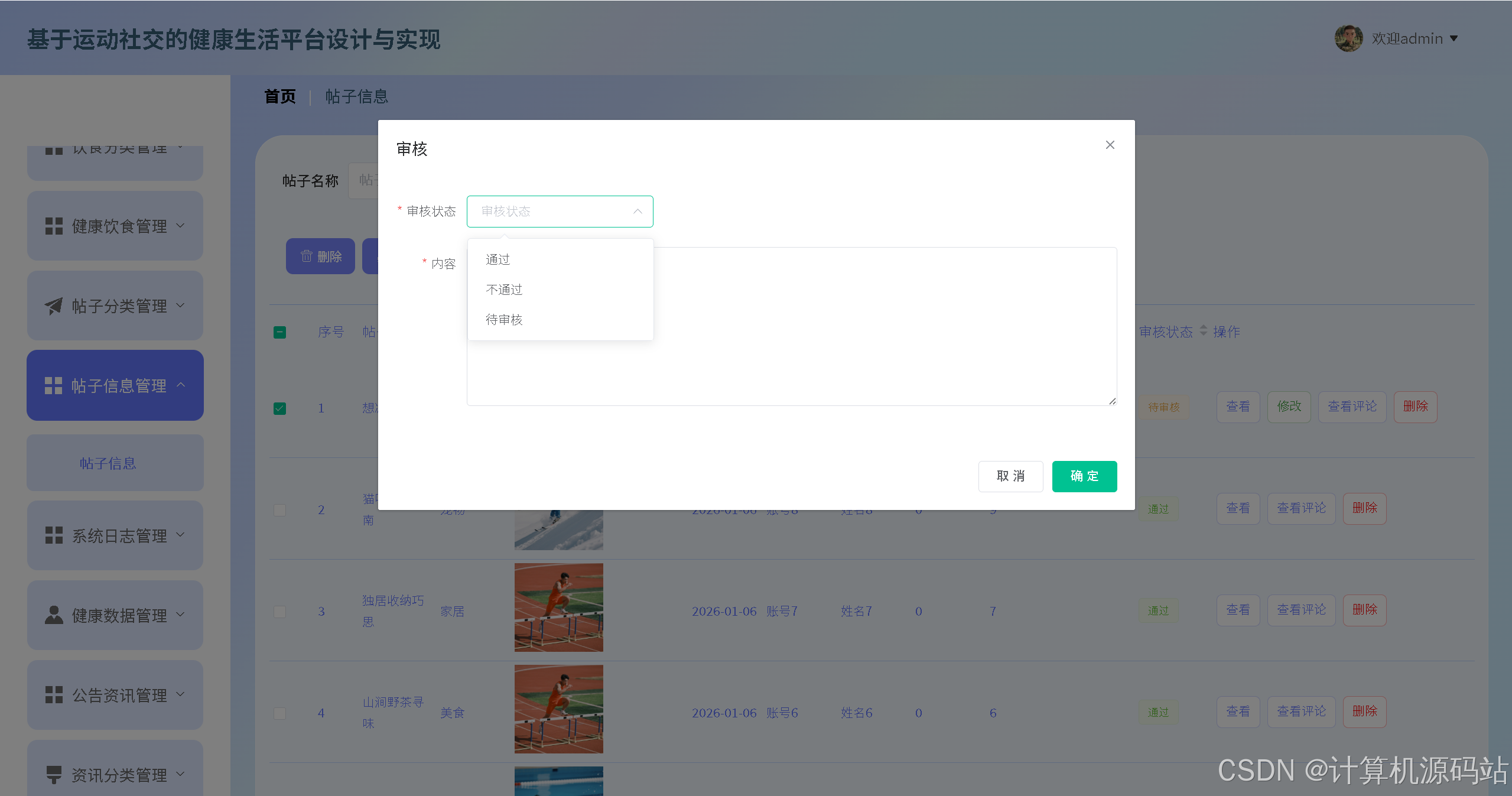Uncheck the row 1 checkbox

coord(280,408)
